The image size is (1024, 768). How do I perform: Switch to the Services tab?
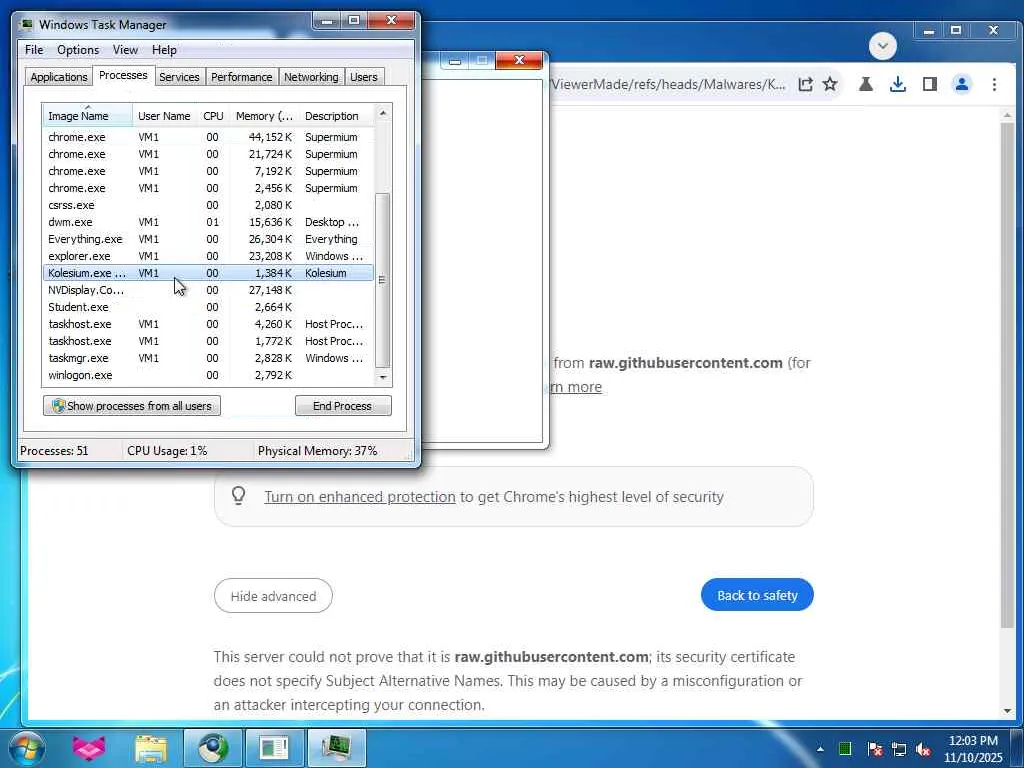[x=179, y=77]
